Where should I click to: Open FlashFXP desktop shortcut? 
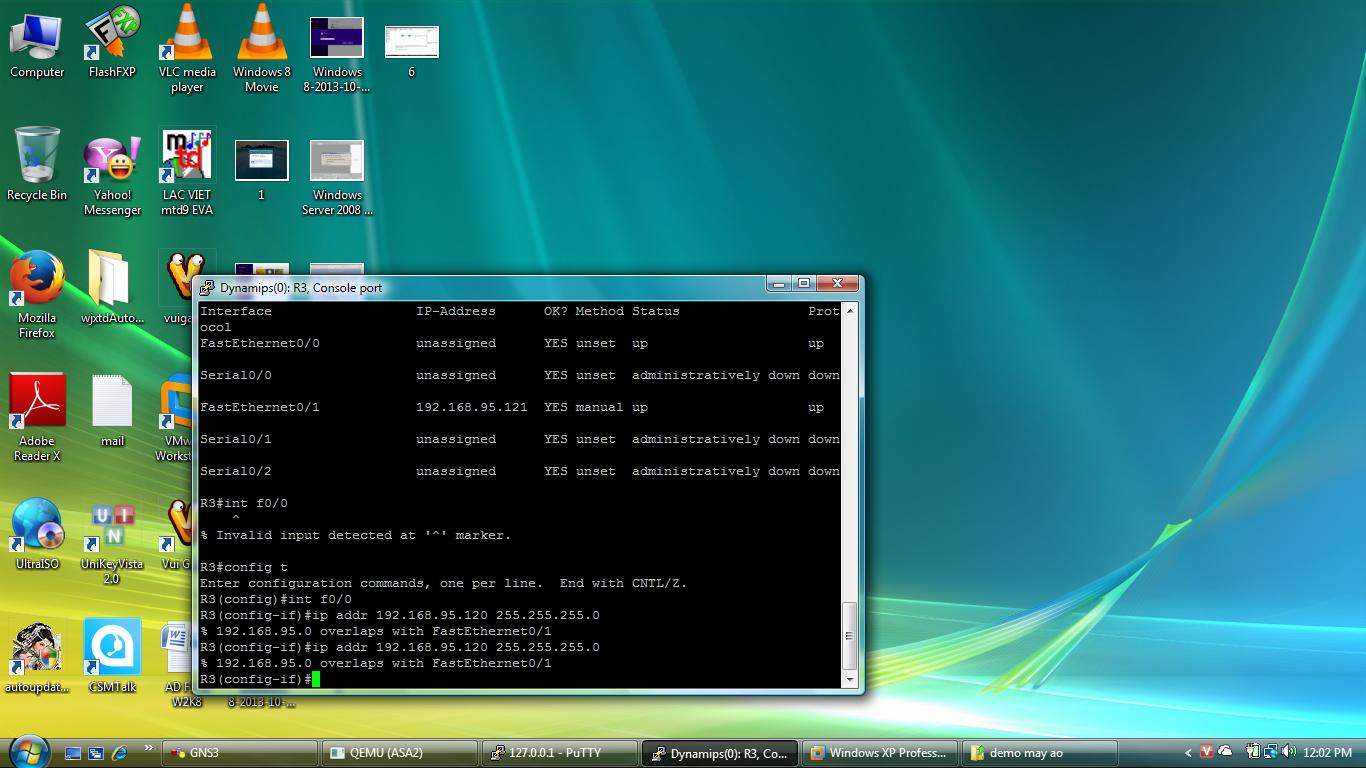click(x=112, y=36)
